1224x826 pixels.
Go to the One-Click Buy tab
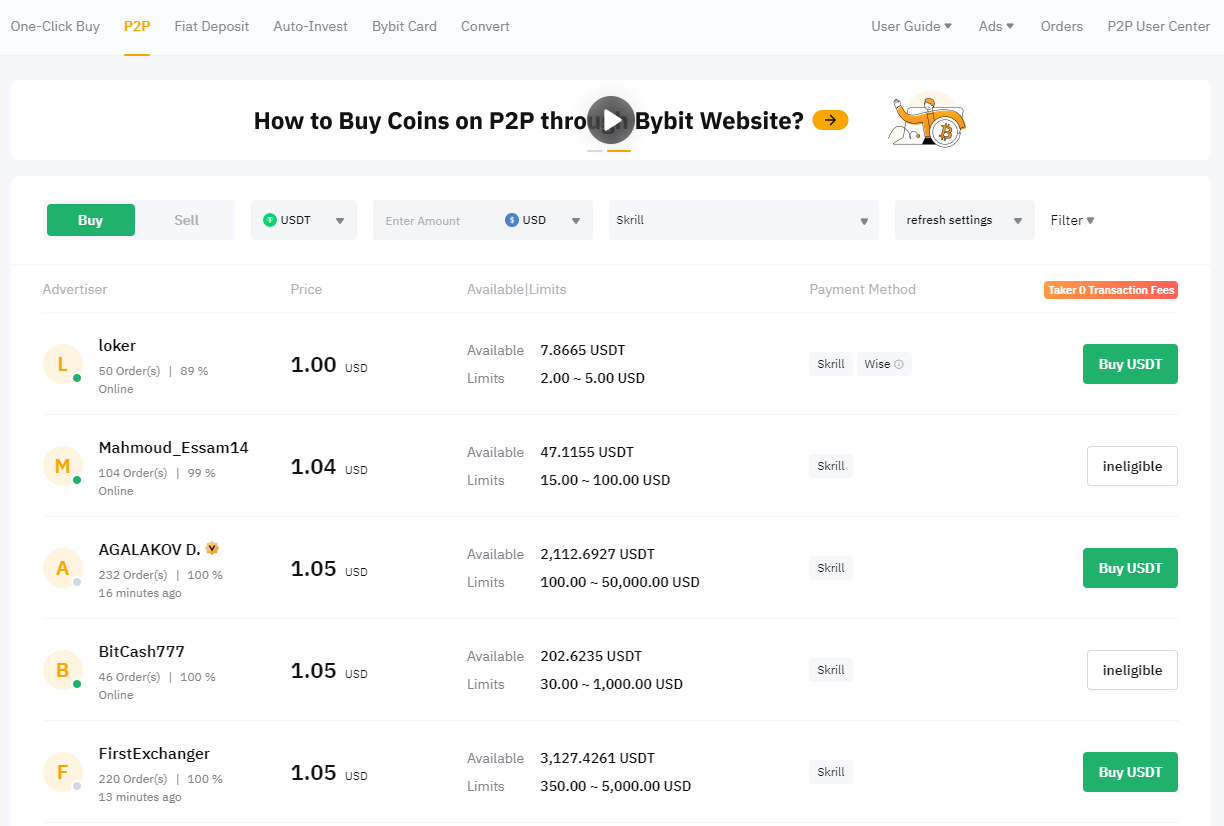55,26
